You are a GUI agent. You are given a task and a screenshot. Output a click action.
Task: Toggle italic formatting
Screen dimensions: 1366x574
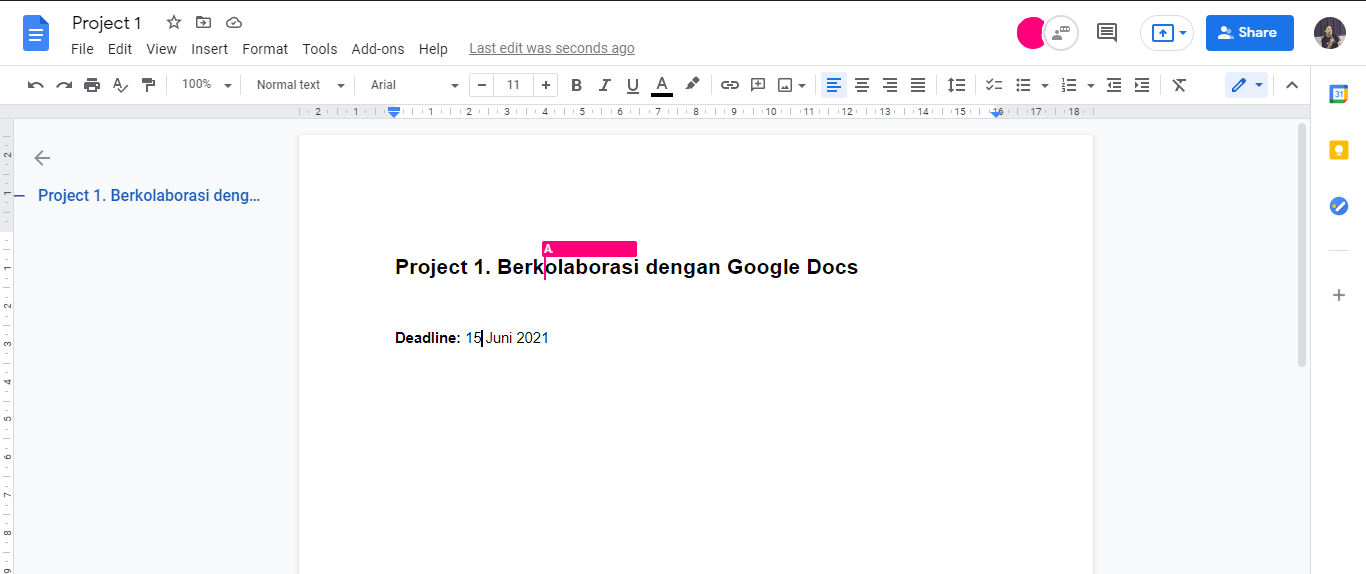point(604,85)
